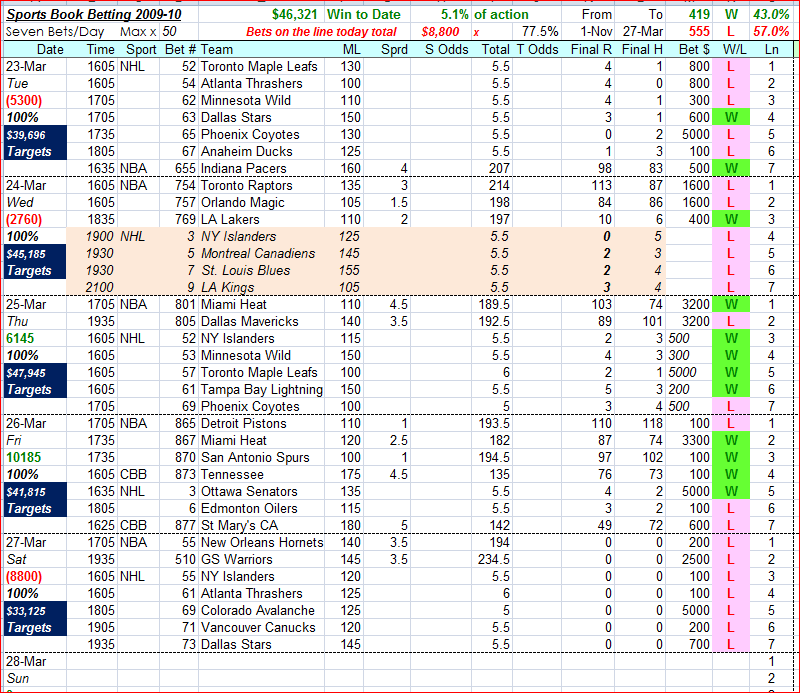Viewport: 800px width, 693px height.
Task: Click the 'Team' column header
Action: (x=261, y=50)
